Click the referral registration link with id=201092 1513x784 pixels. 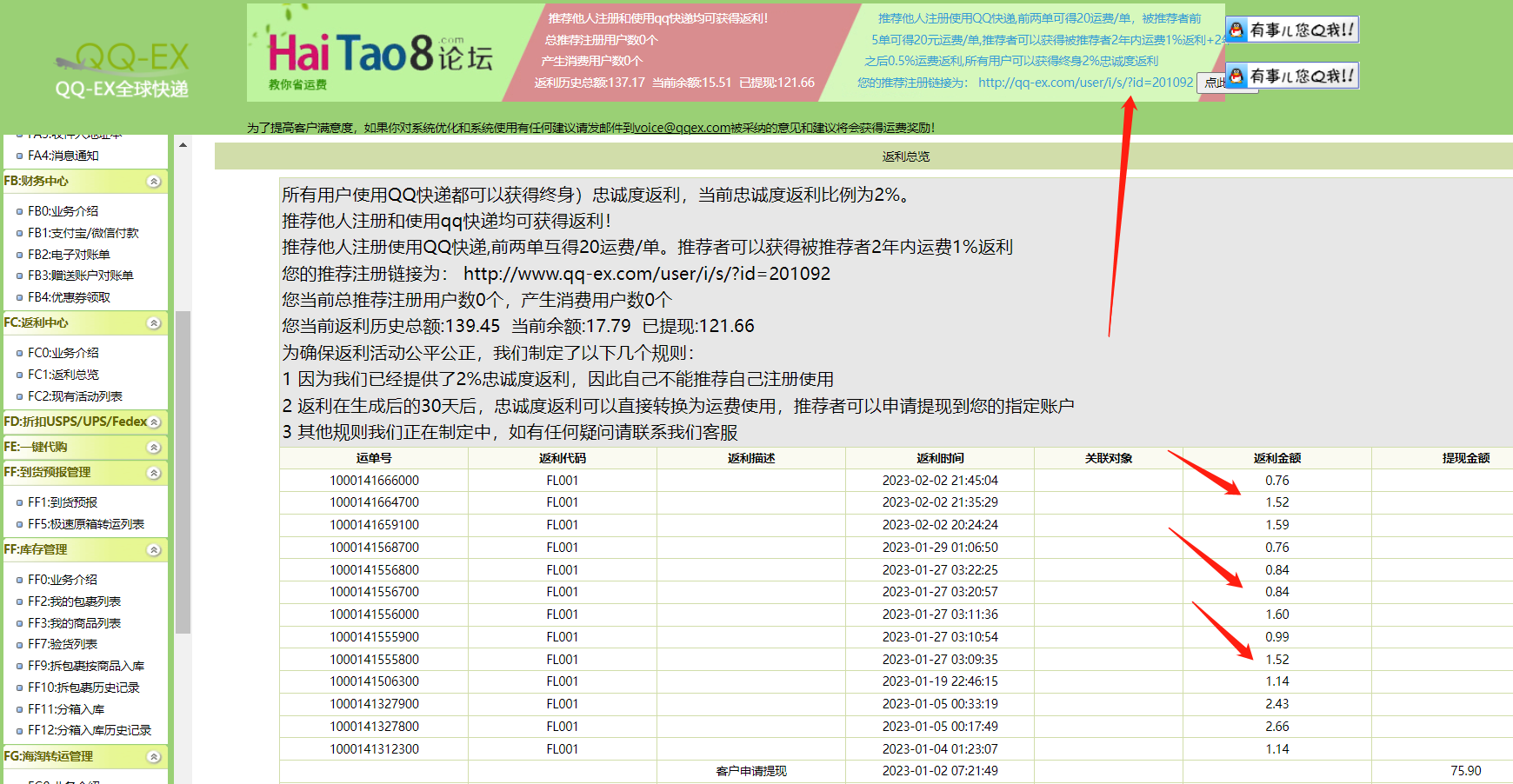[1086, 83]
